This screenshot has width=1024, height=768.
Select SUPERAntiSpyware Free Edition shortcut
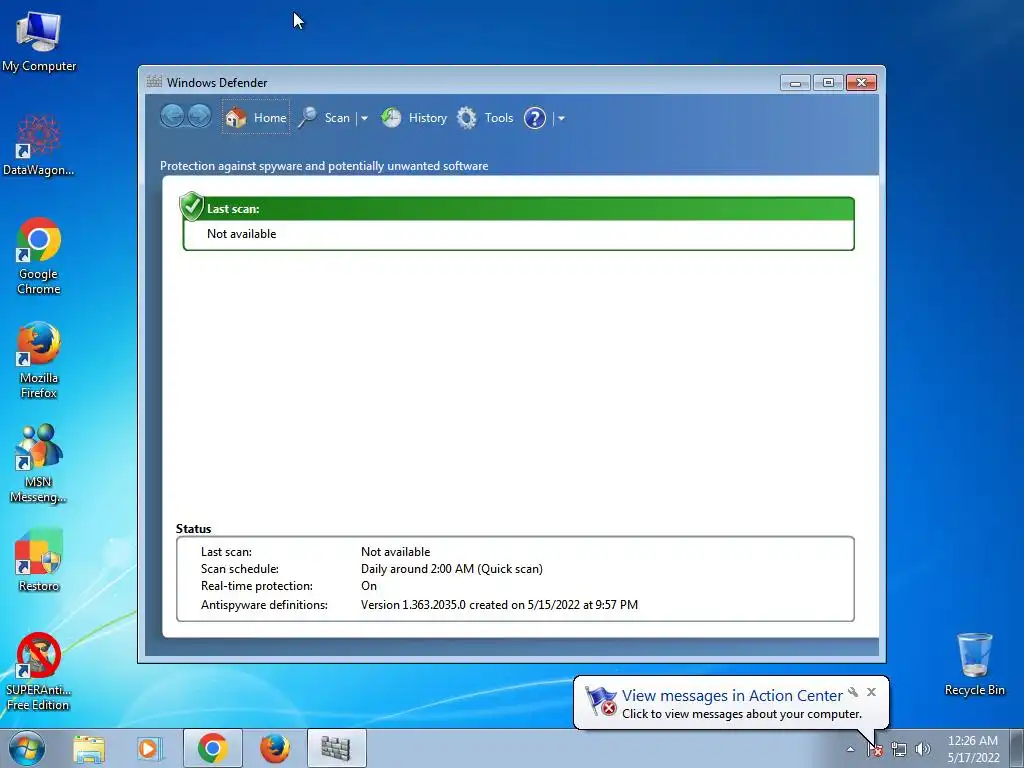[x=39, y=671]
